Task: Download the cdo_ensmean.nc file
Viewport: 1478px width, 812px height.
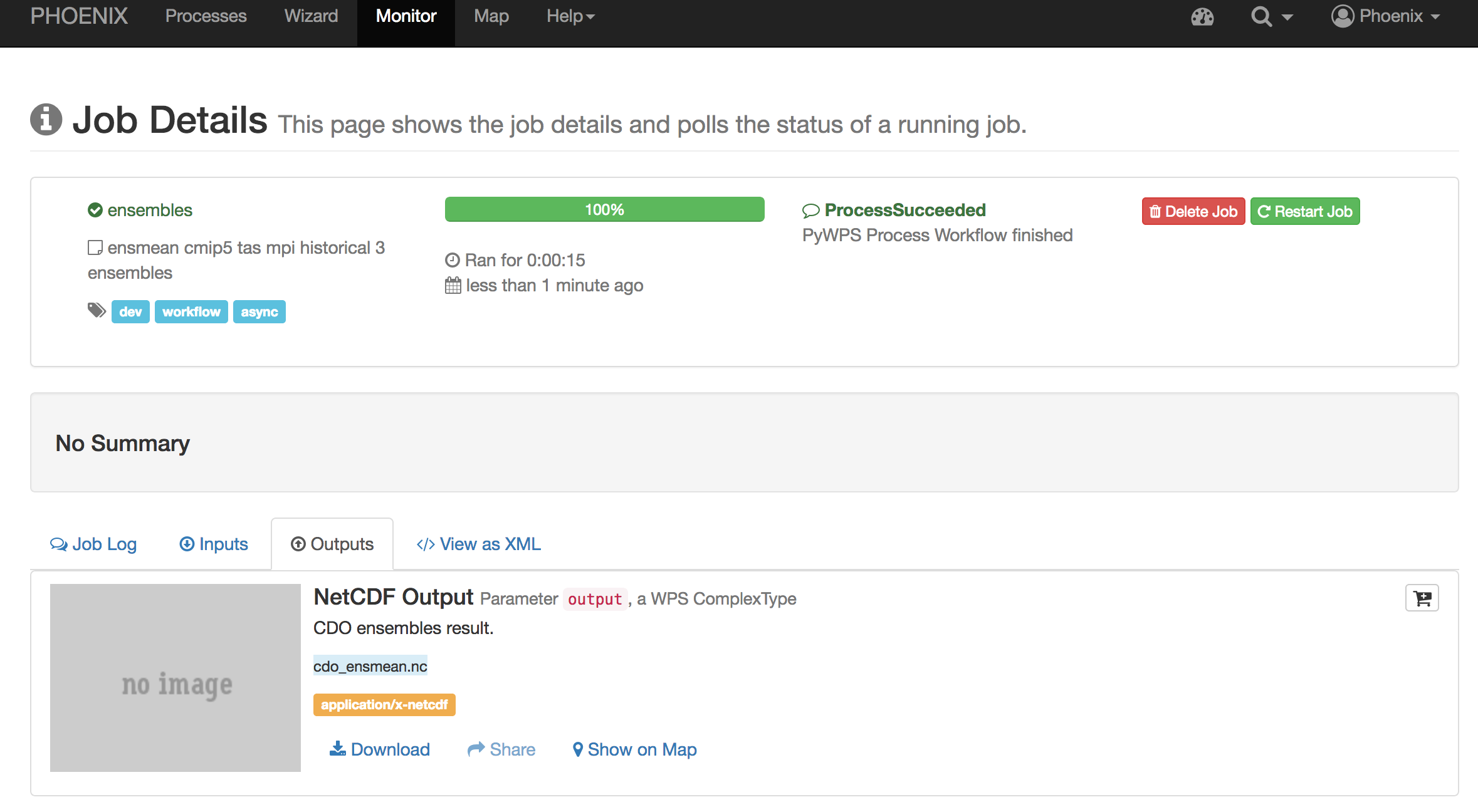Action: [x=380, y=749]
